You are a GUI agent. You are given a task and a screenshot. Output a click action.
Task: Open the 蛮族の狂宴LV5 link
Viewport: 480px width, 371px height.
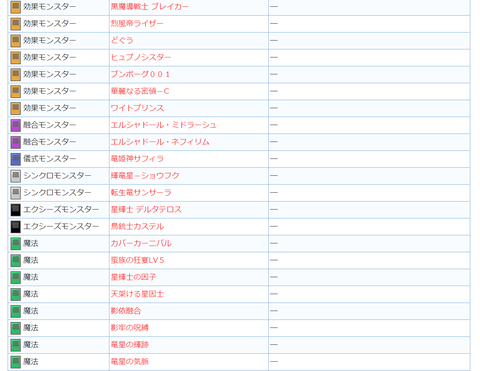(x=138, y=260)
